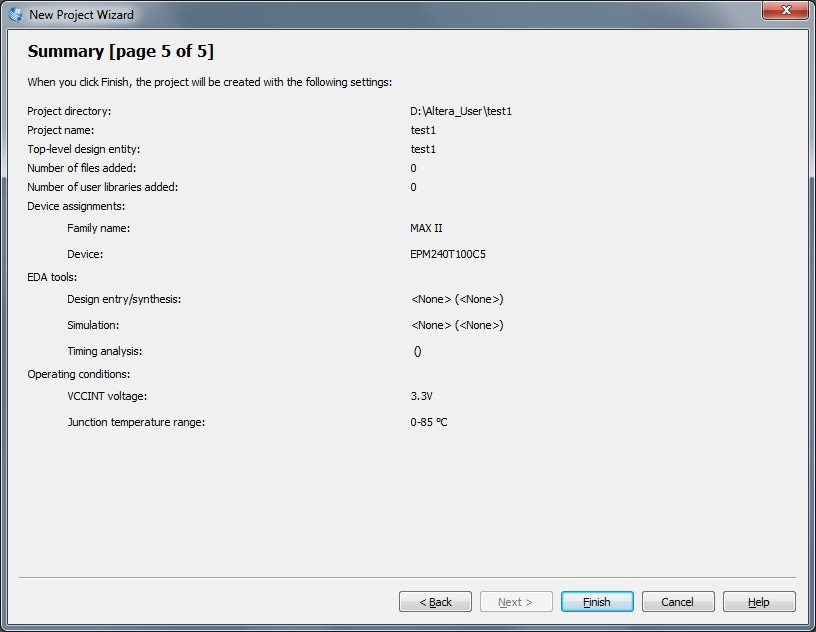Click the Junction temperature range label
816x632 pixels.
pyautogui.click(x=136, y=422)
